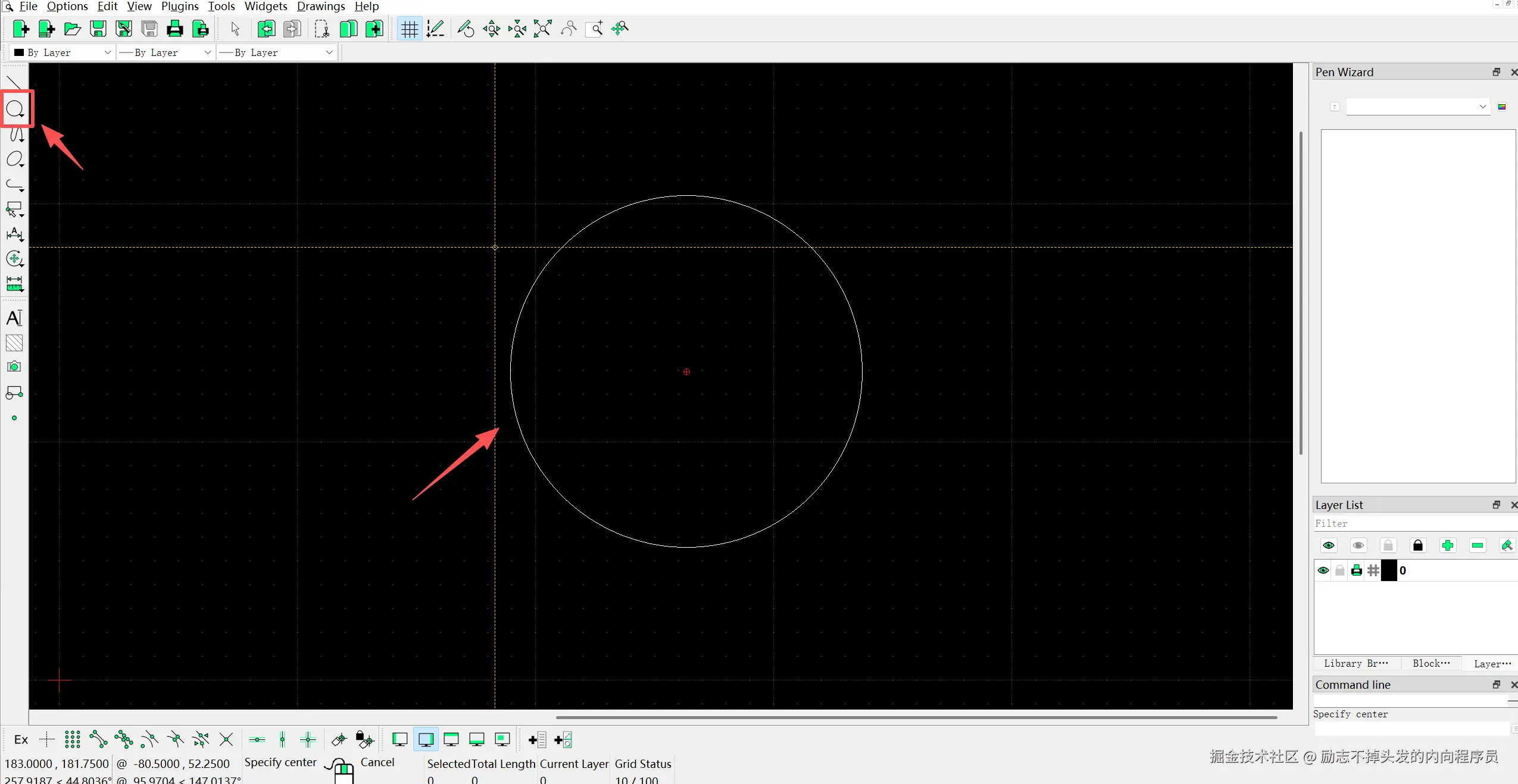Open a file with folder icon
The height and width of the screenshot is (784, 1518).
click(72, 29)
